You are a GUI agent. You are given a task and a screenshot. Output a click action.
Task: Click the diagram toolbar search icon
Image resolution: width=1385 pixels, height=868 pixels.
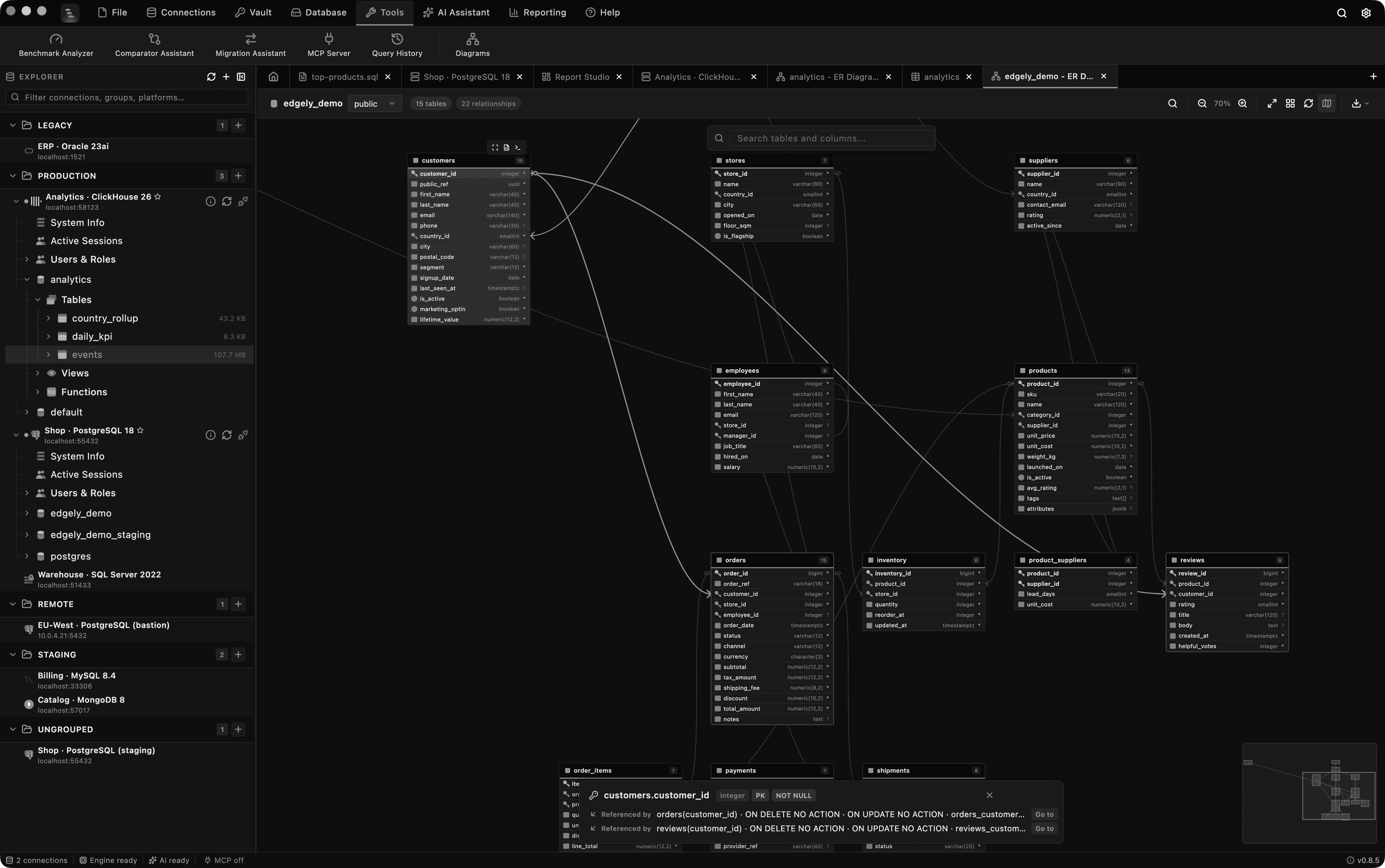tap(1172, 104)
